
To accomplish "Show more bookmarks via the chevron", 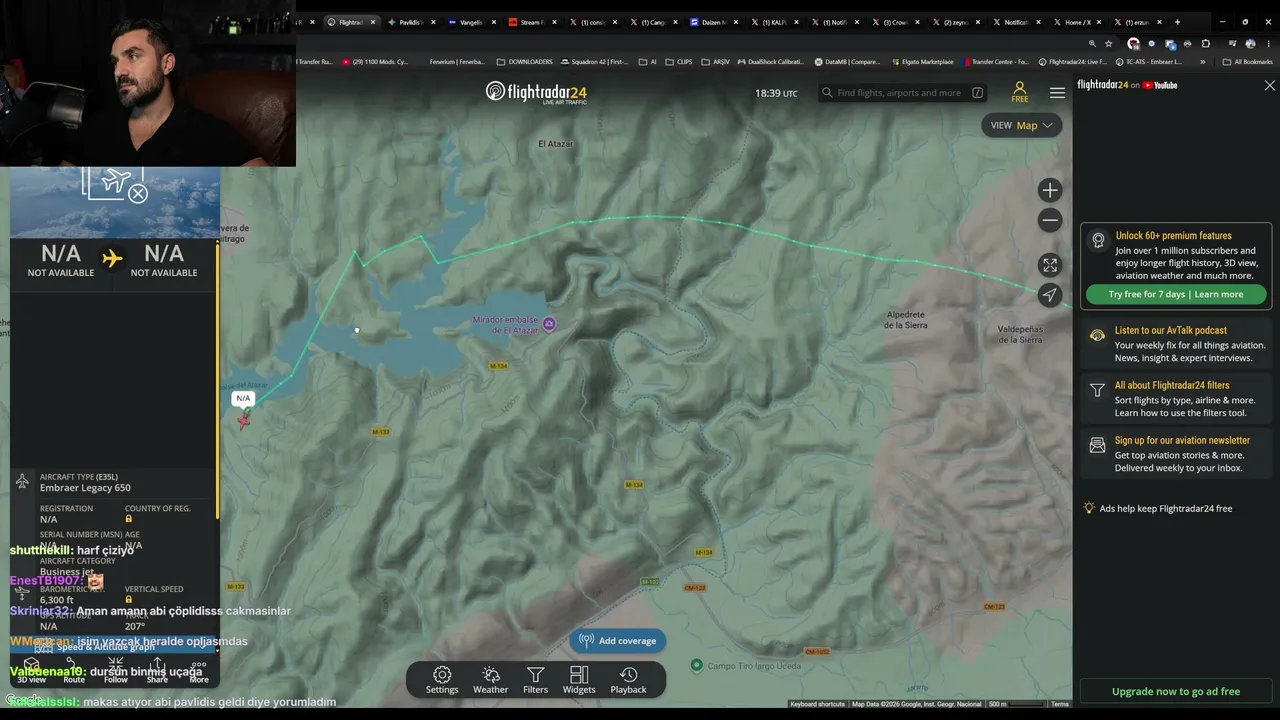I will point(1202,62).
